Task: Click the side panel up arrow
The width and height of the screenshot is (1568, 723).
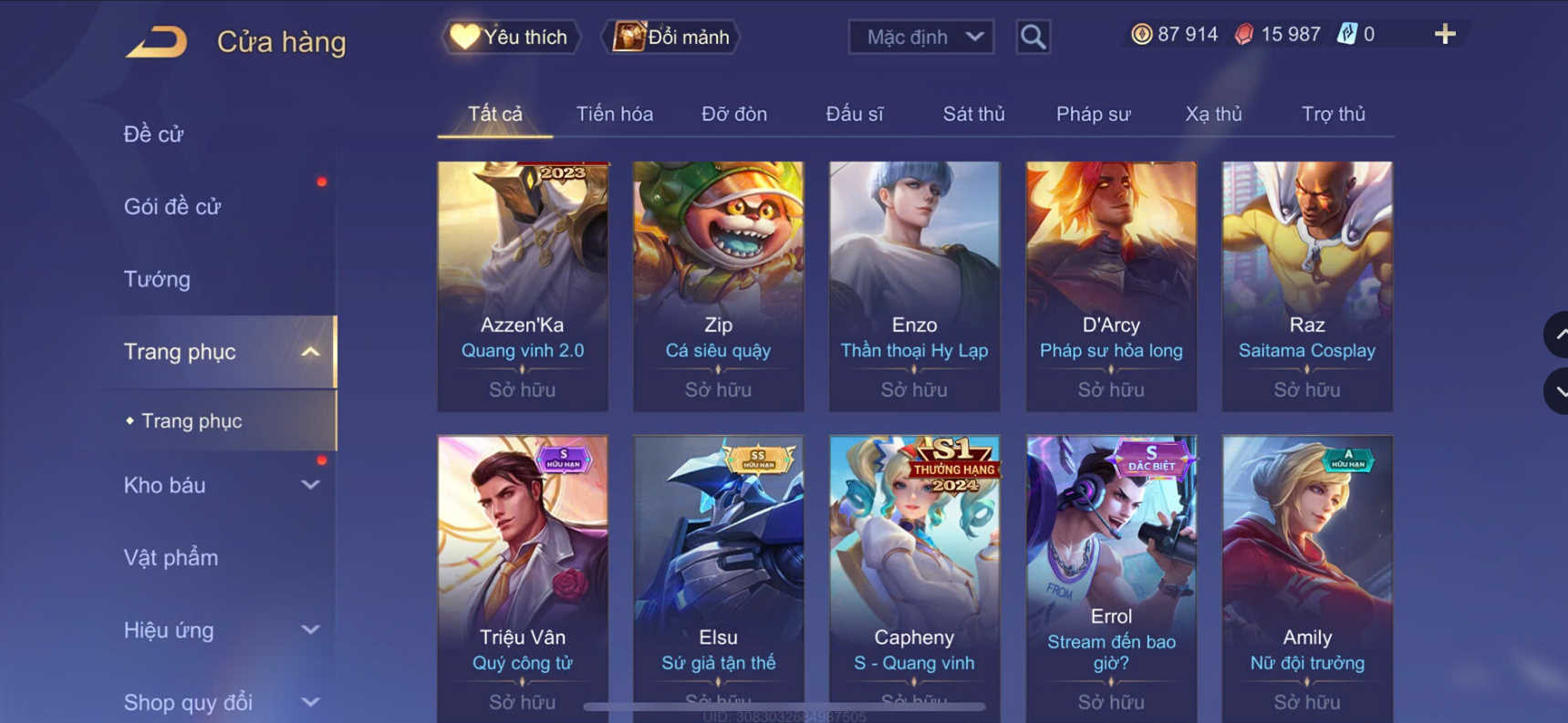Action: (x=1558, y=335)
